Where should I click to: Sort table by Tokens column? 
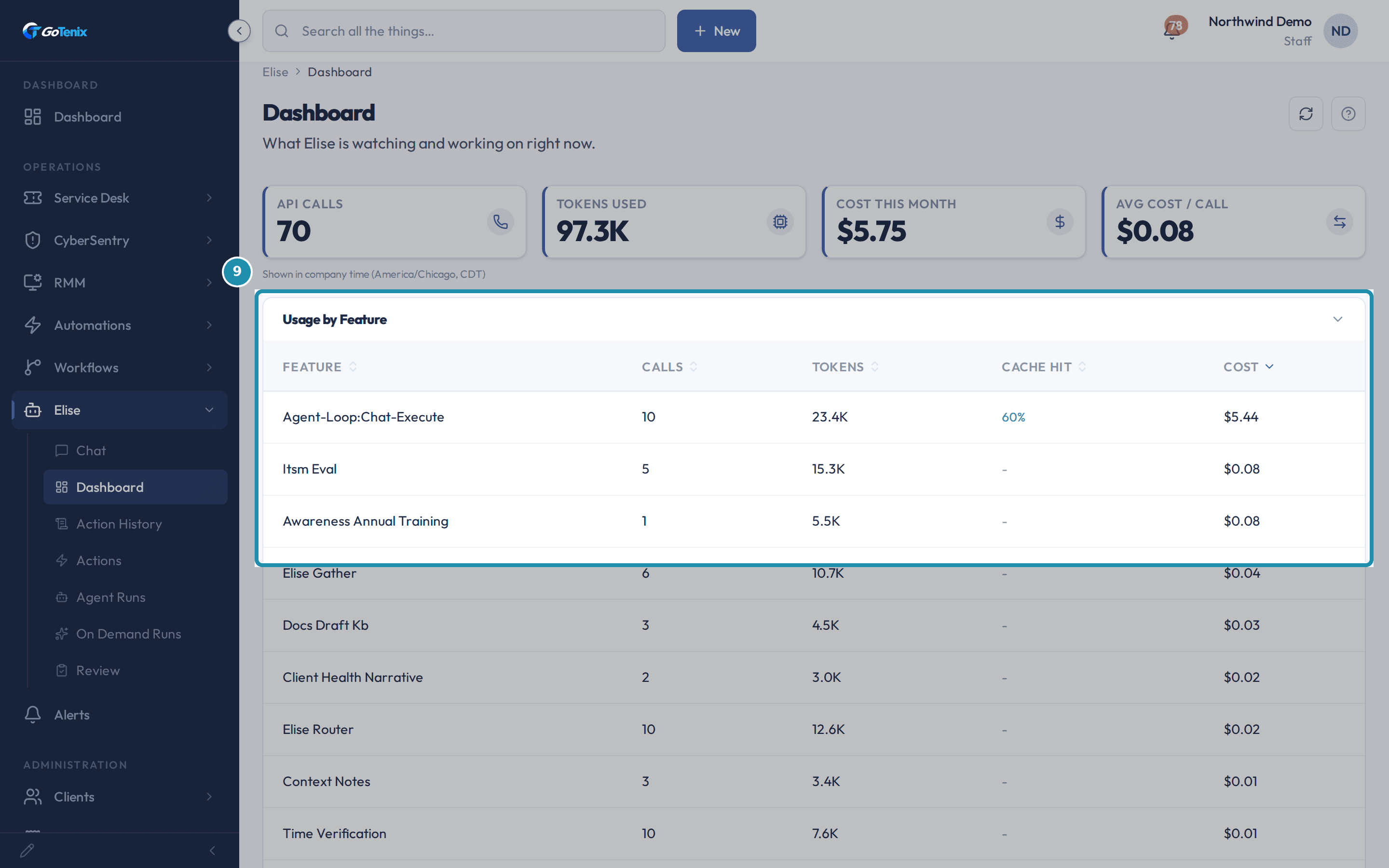845,367
